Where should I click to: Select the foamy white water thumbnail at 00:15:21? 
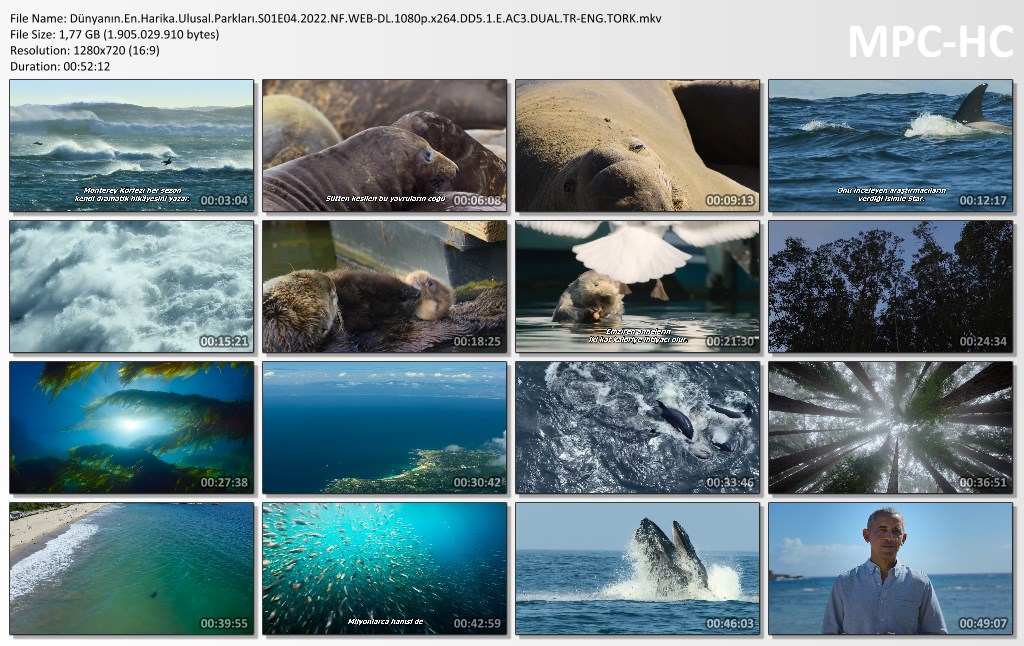131,287
